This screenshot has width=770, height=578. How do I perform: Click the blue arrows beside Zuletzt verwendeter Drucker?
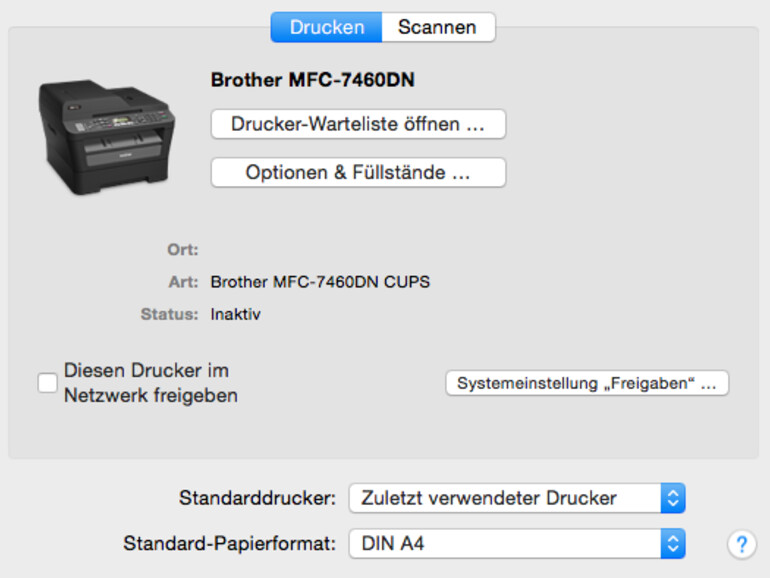[x=674, y=497]
